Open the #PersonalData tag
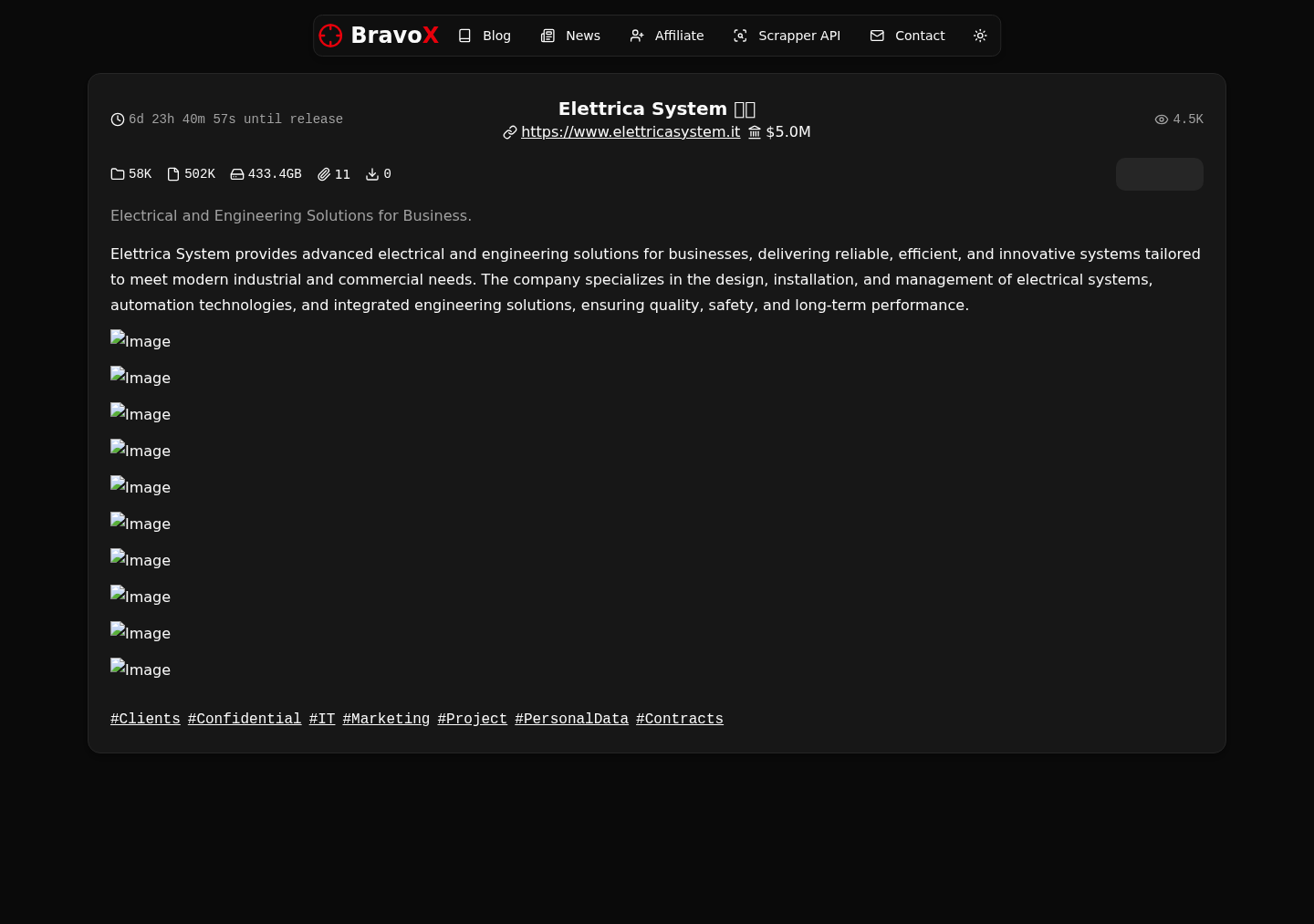This screenshot has width=1314, height=924. [572, 719]
